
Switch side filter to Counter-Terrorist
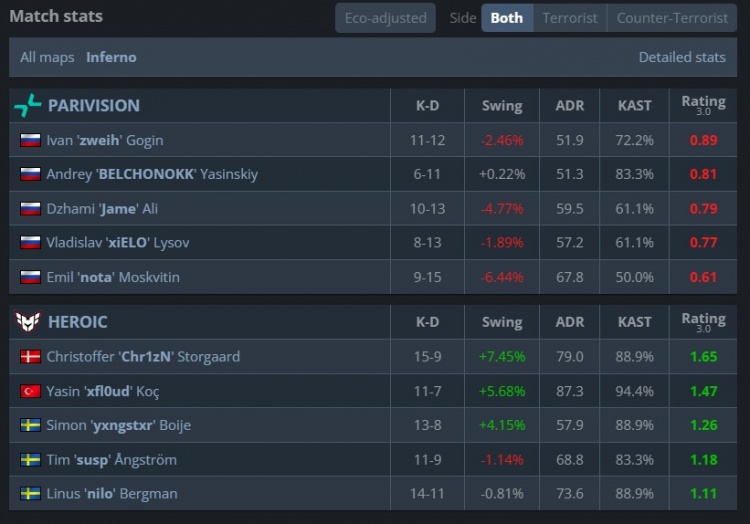pyautogui.click(x=672, y=18)
